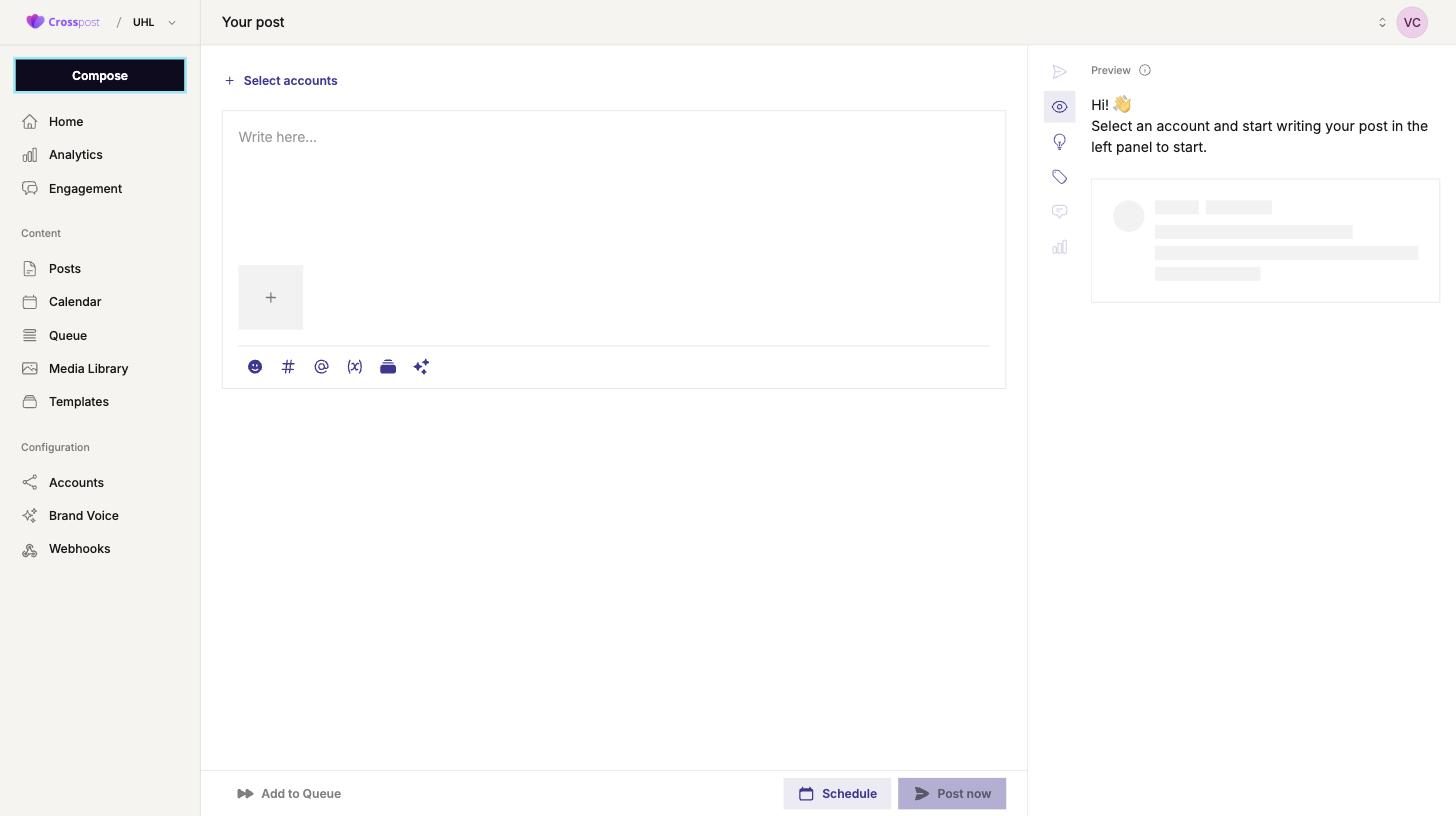Open Accounts configuration
The width and height of the screenshot is (1456, 816).
(x=76, y=483)
